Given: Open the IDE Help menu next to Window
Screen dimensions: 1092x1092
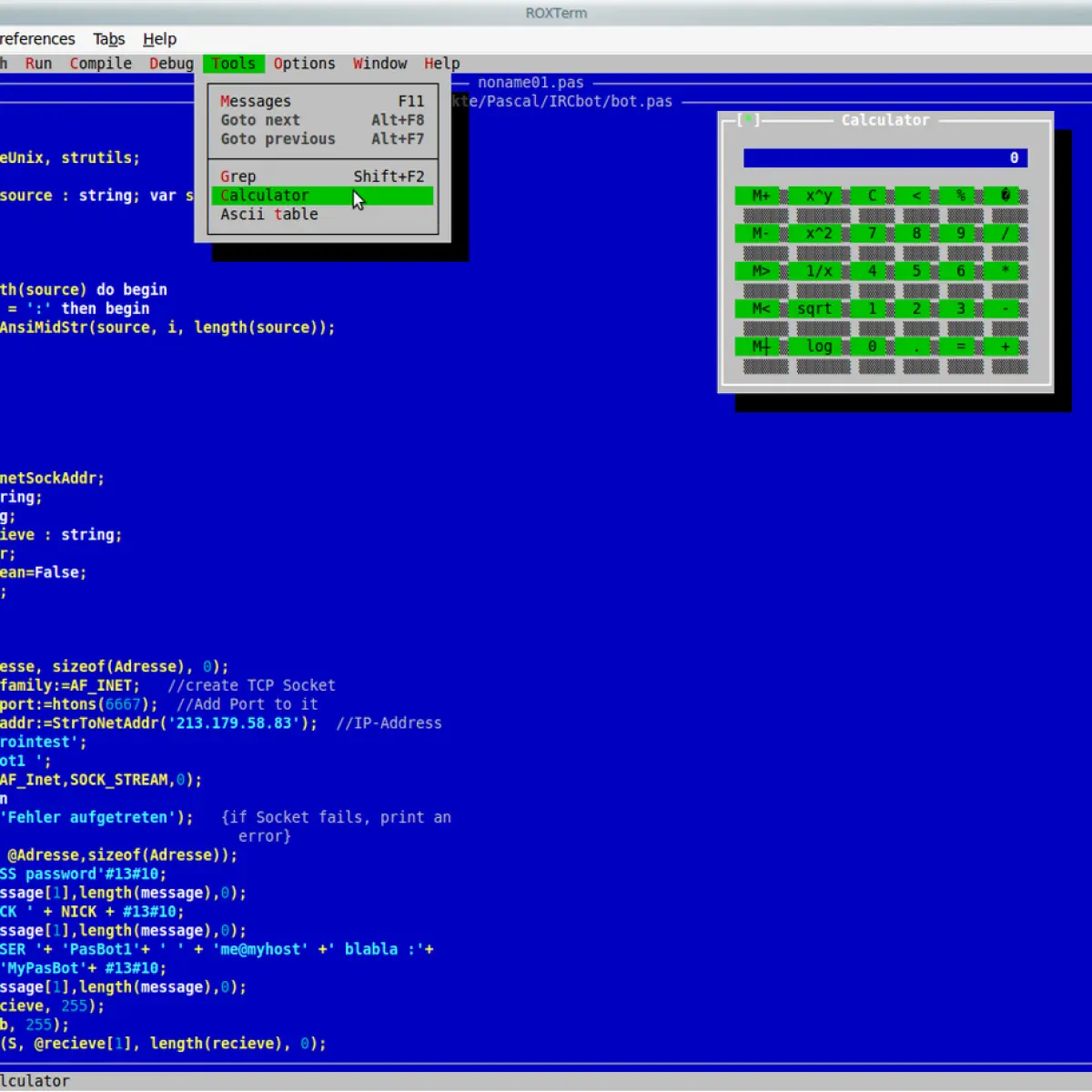Looking at the screenshot, I should pos(441,64).
